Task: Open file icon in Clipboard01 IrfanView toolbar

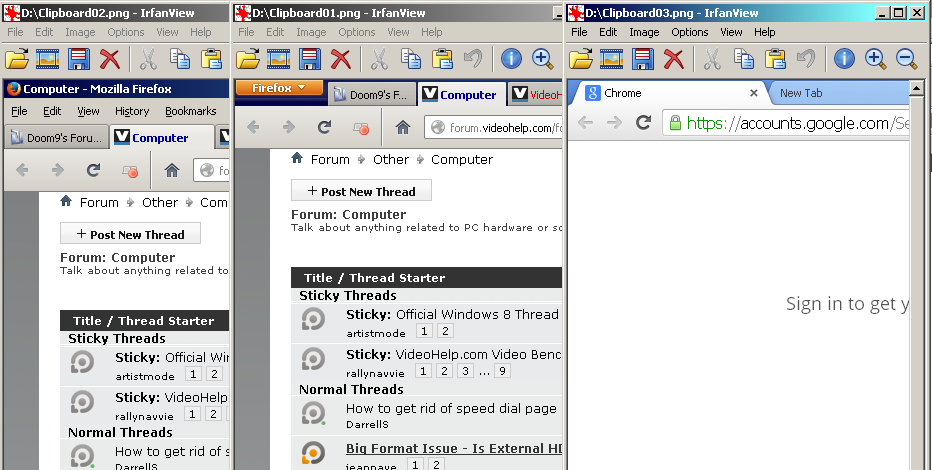Action: tap(248, 59)
